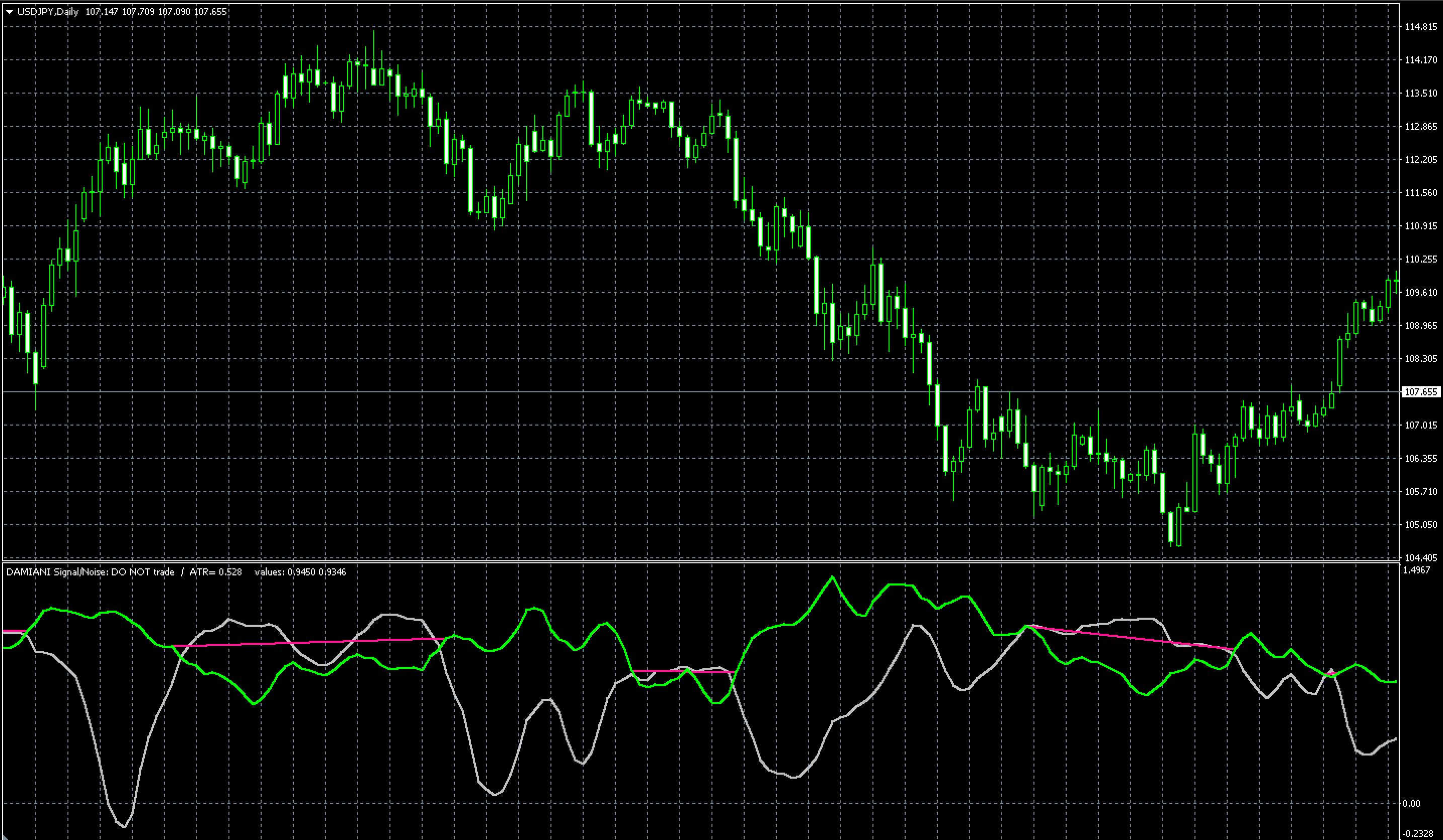This screenshot has width=1443, height=840.
Task: Click the 109.610 price axis label
Action: pyautogui.click(x=1421, y=293)
